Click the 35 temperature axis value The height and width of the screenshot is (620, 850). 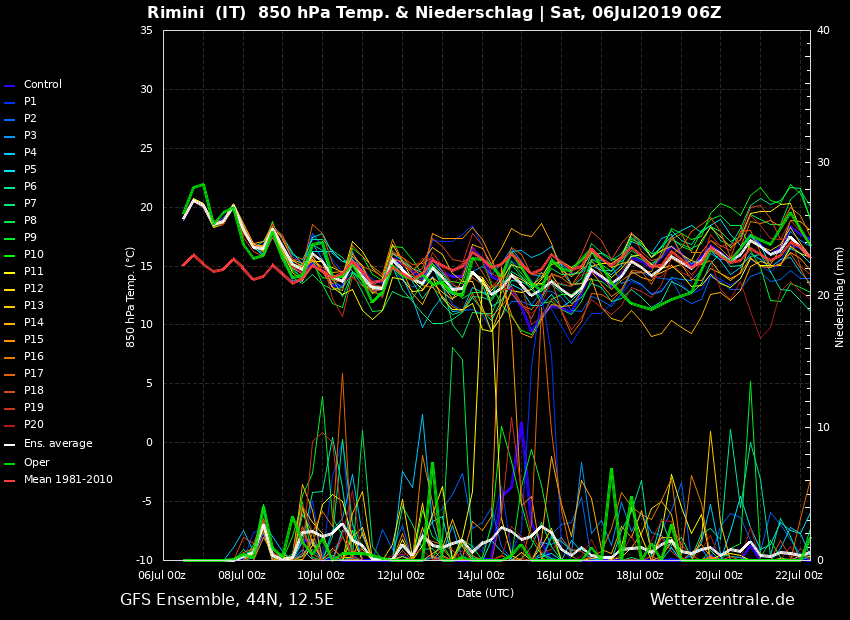146,30
